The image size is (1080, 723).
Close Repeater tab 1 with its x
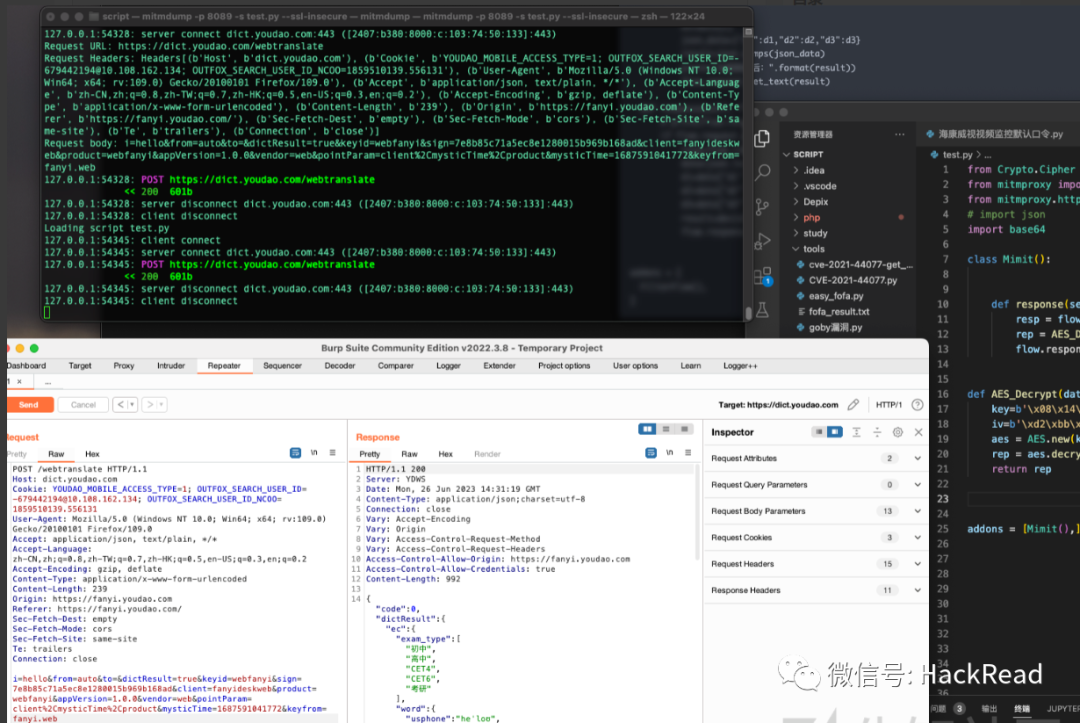[x=19, y=381]
